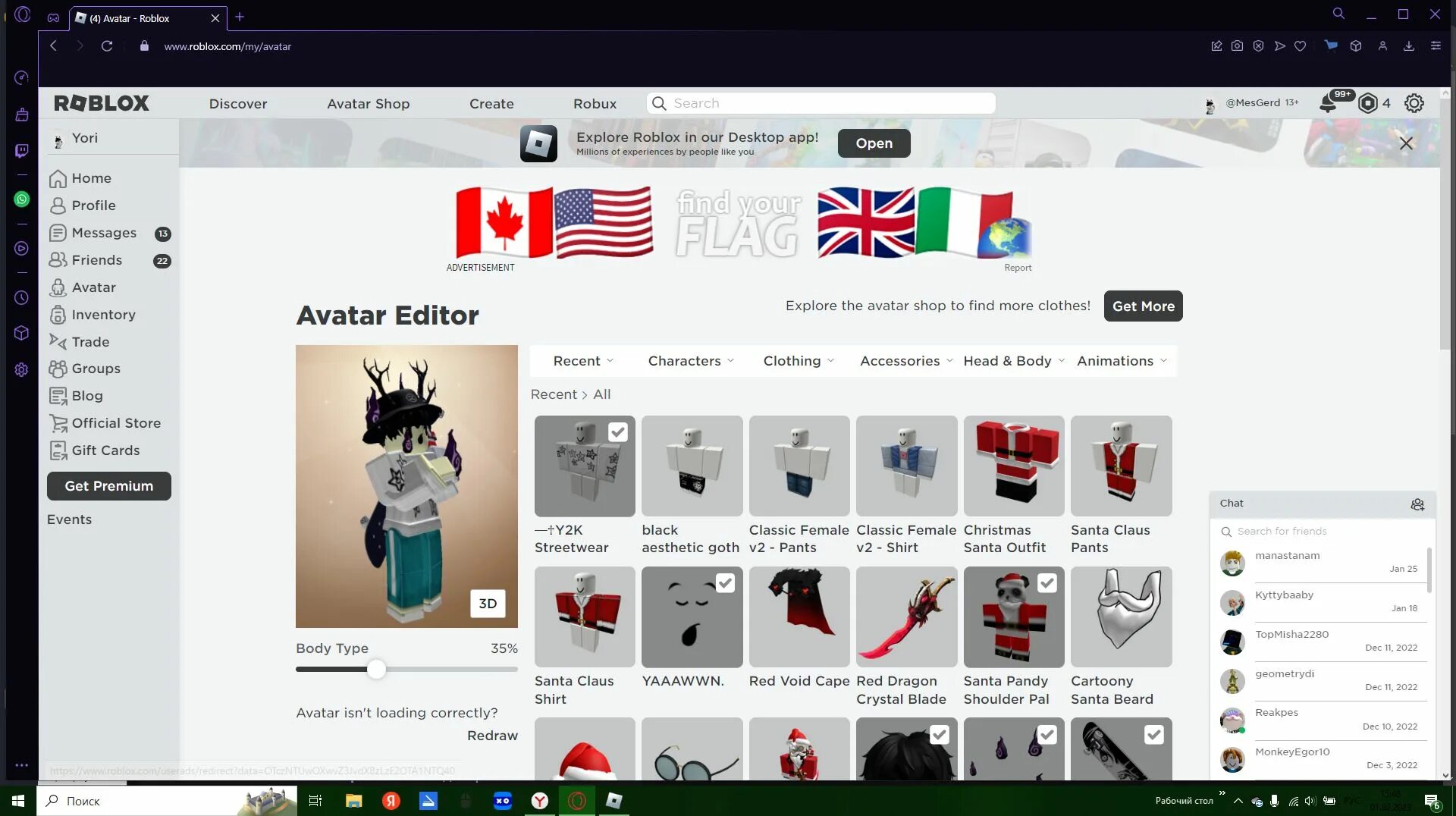
Task: Open a new browser tab
Action: tap(240, 17)
